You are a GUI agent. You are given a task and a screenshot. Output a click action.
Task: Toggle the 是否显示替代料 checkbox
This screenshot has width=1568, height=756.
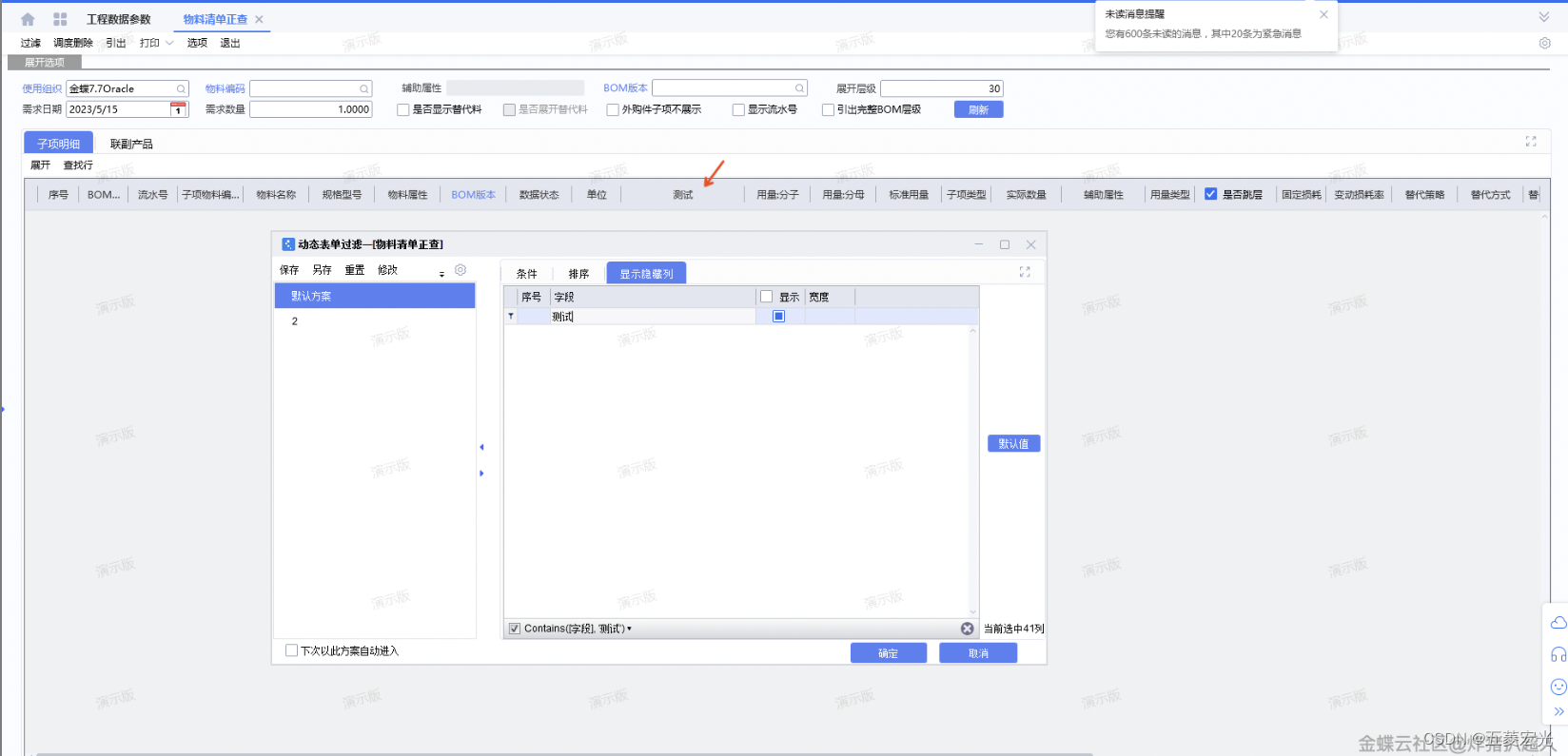403,110
